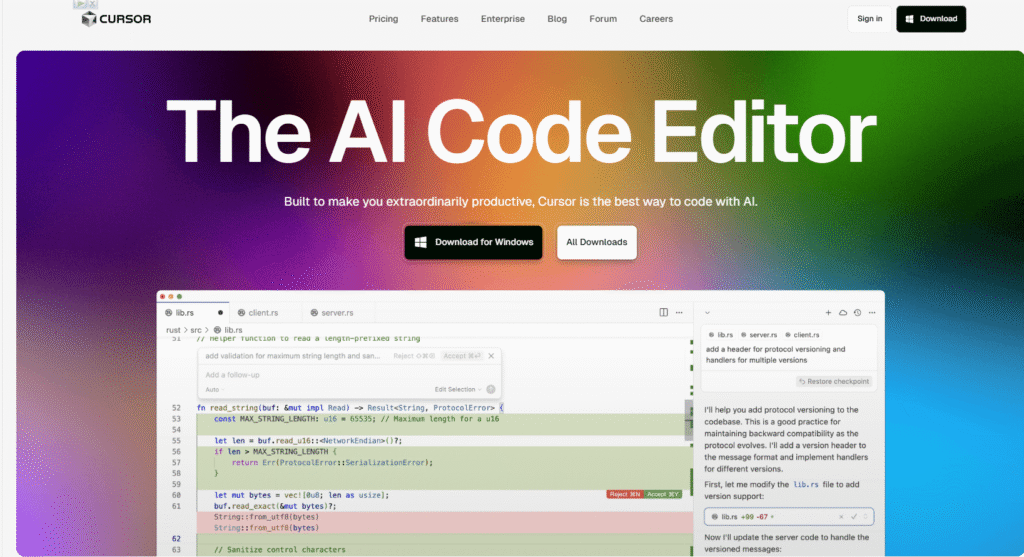1024x557 pixels.
Task: Open chat panel ellipsis menu
Action: (872, 312)
